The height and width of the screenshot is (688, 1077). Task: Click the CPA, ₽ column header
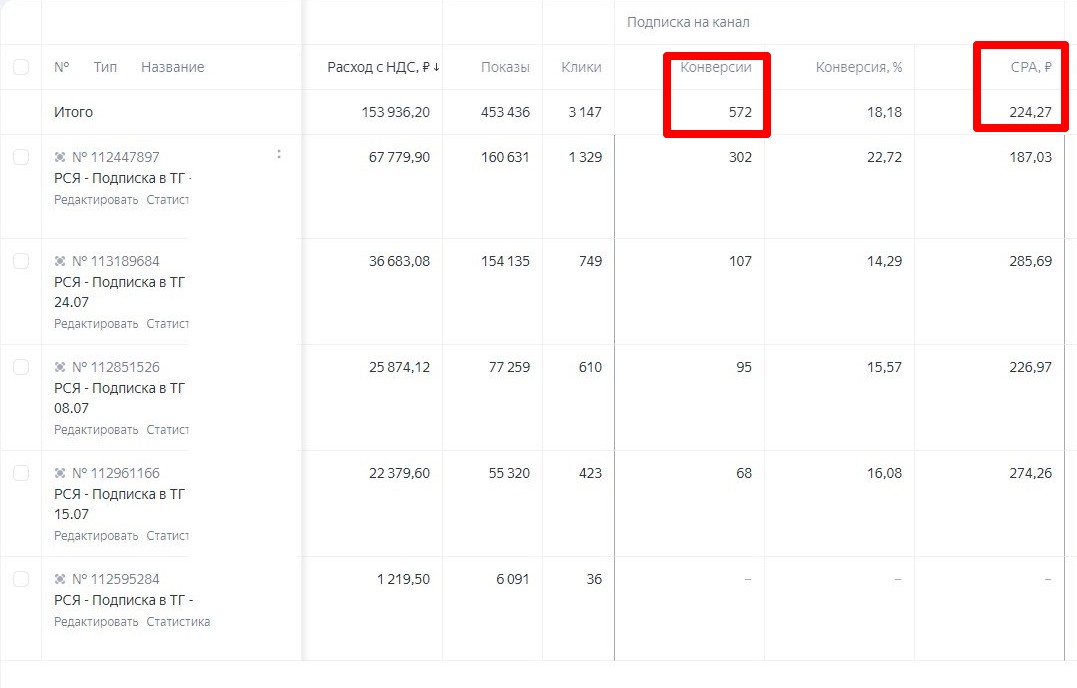pos(1031,67)
